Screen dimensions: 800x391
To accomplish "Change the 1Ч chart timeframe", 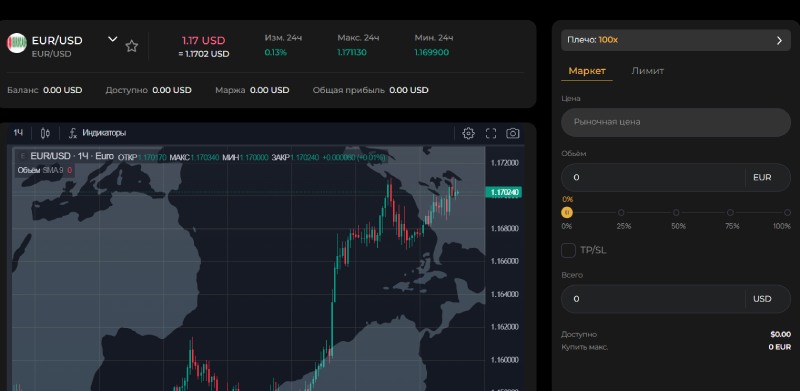I will [x=18, y=133].
